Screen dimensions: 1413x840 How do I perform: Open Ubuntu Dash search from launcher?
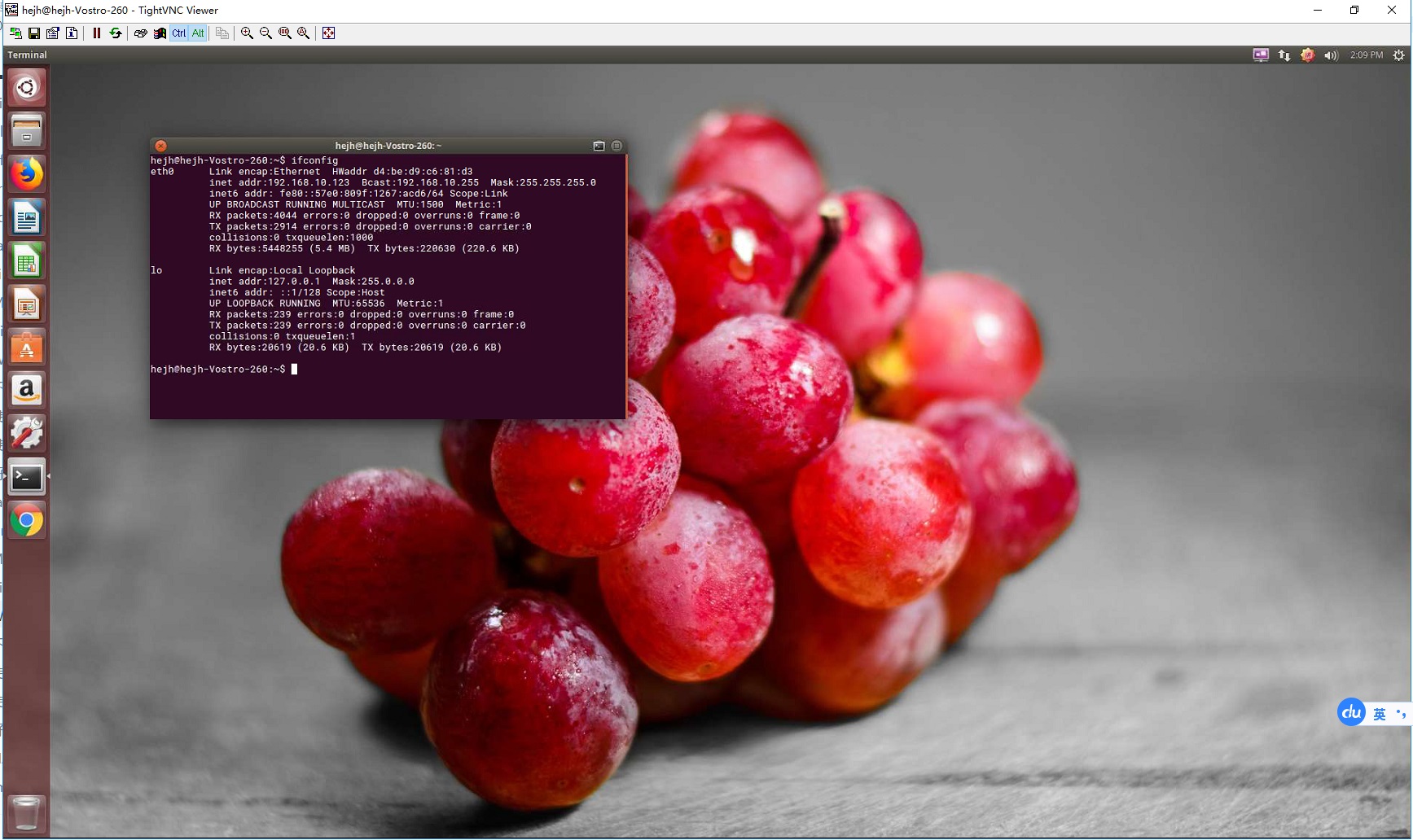26,87
